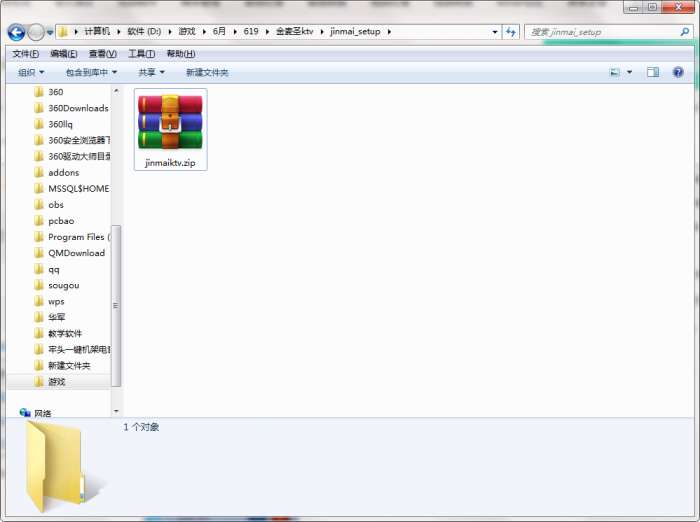The width and height of the screenshot is (700, 522).
Task: Open more view options dropdown arrow
Action: click(x=629, y=72)
